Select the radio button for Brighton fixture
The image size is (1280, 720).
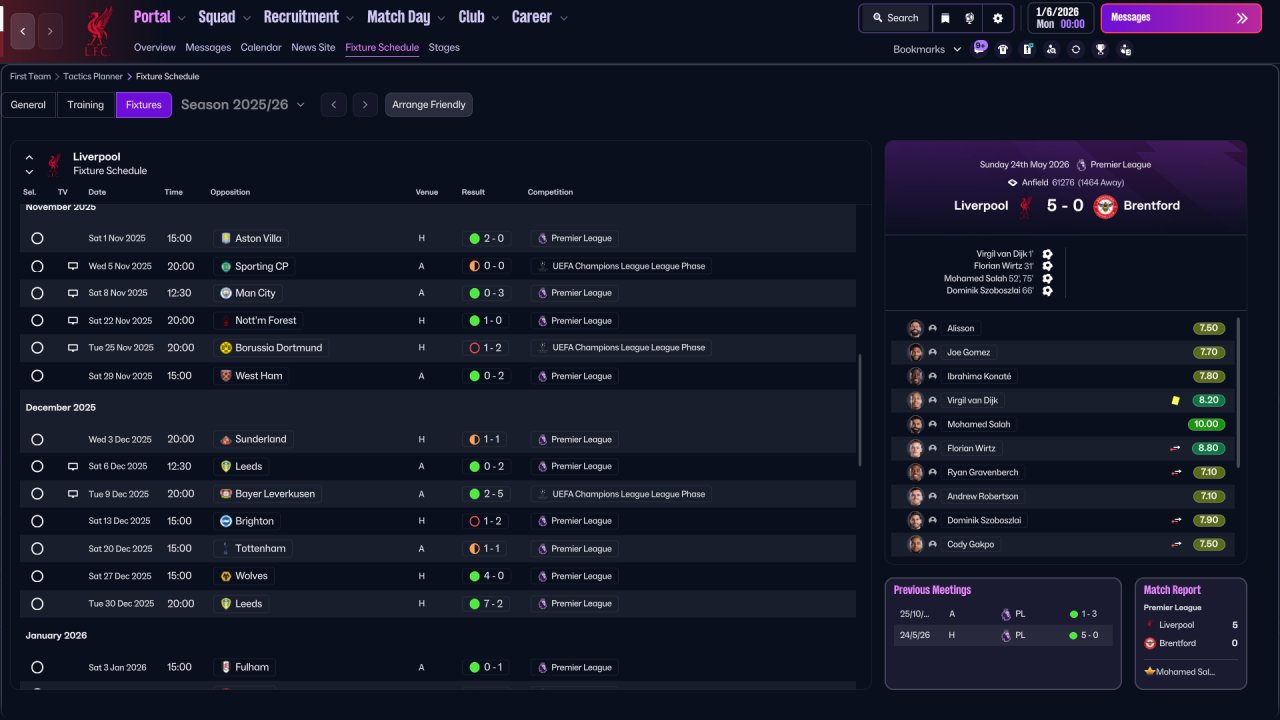tap(37, 522)
